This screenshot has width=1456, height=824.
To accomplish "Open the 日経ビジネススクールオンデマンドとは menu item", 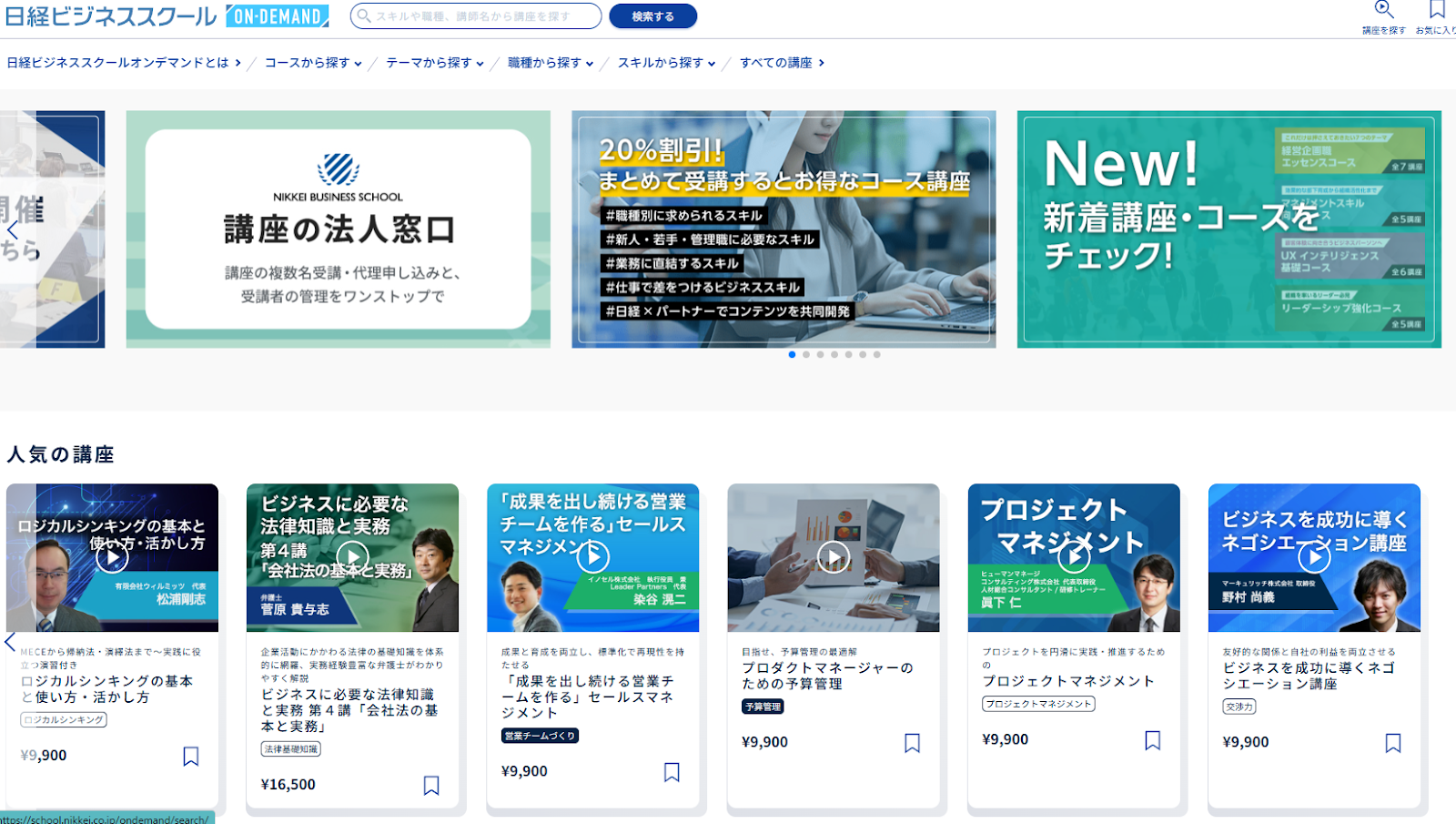I will coord(118,65).
